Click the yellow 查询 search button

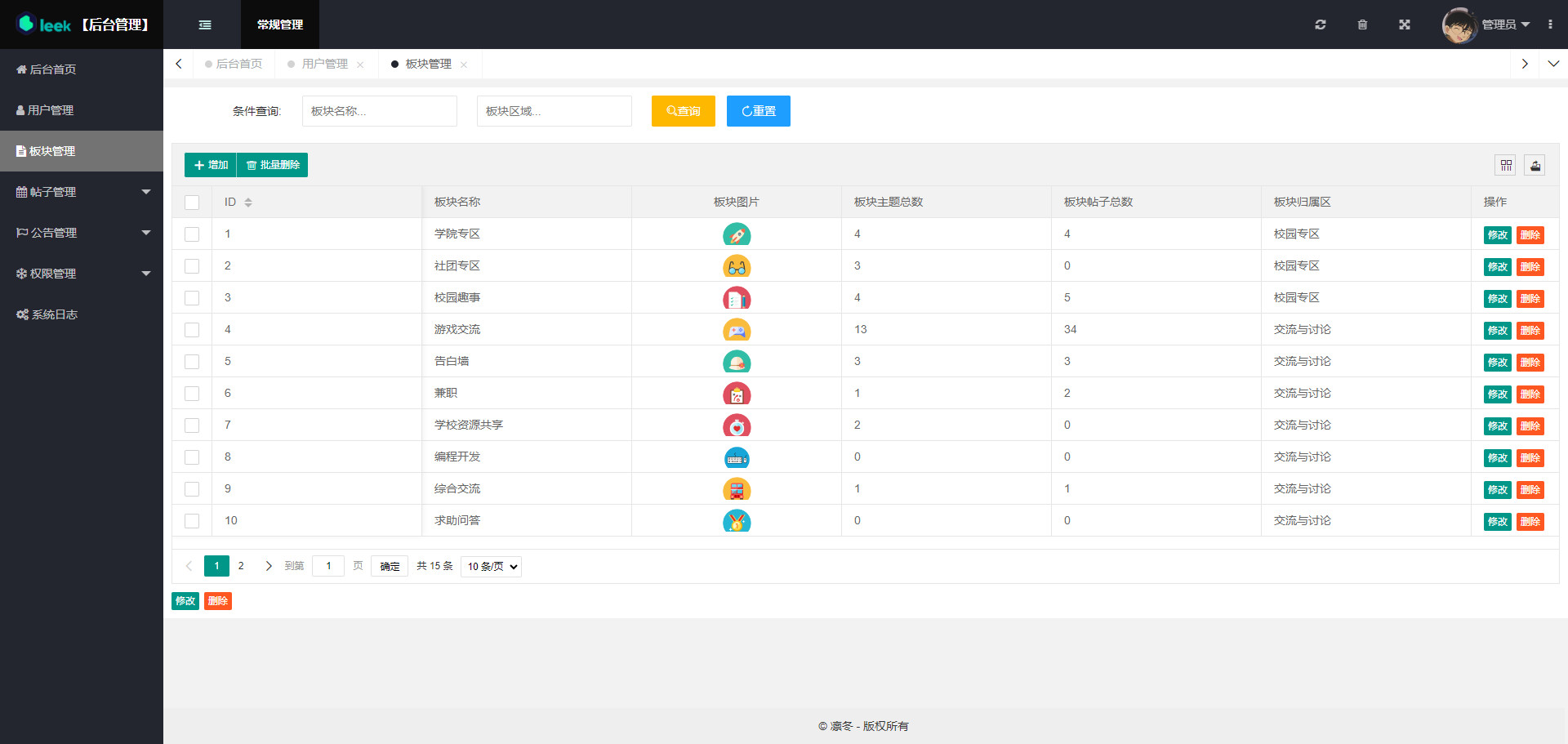[x=684, y=111]
